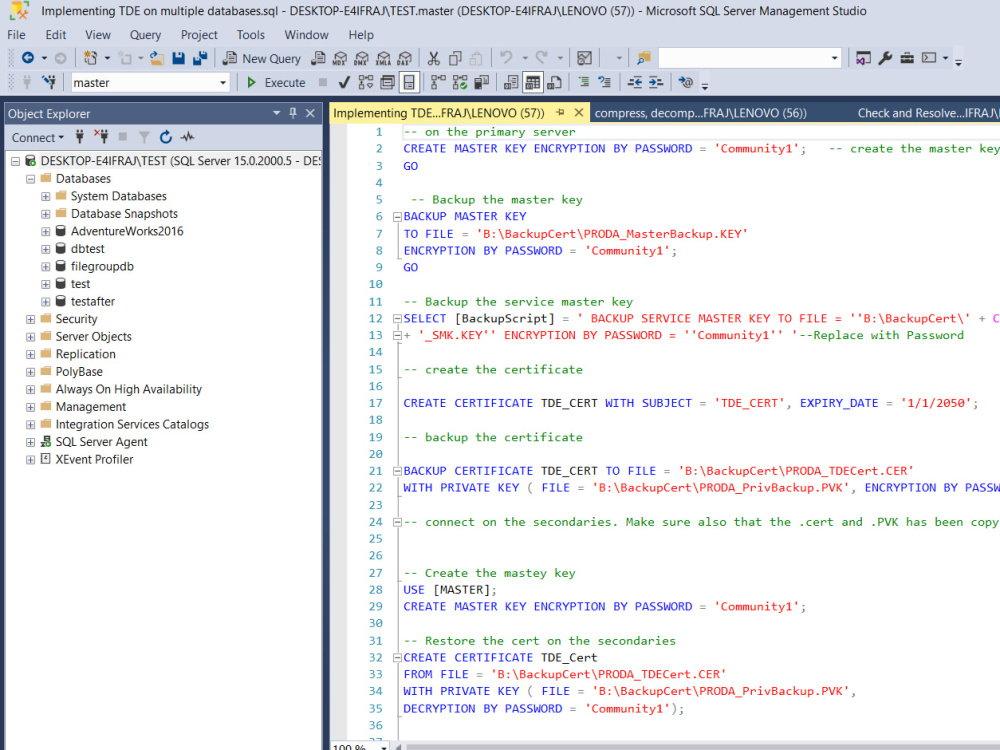Expand the Security folder node
Screen dimensions: 1000x750
pyautogui.click(x=30, y=319)
